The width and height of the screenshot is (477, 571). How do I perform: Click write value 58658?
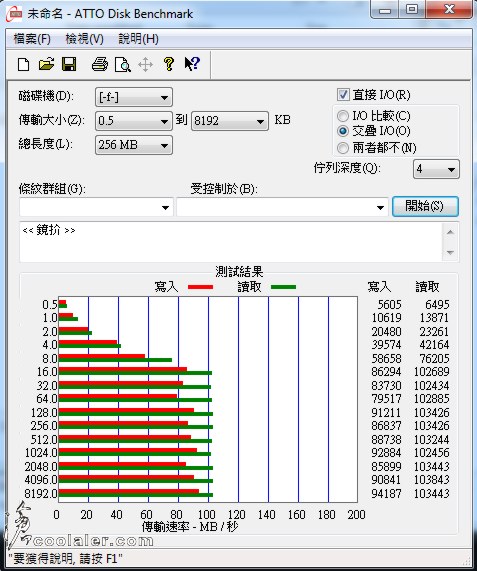(386, 359)
